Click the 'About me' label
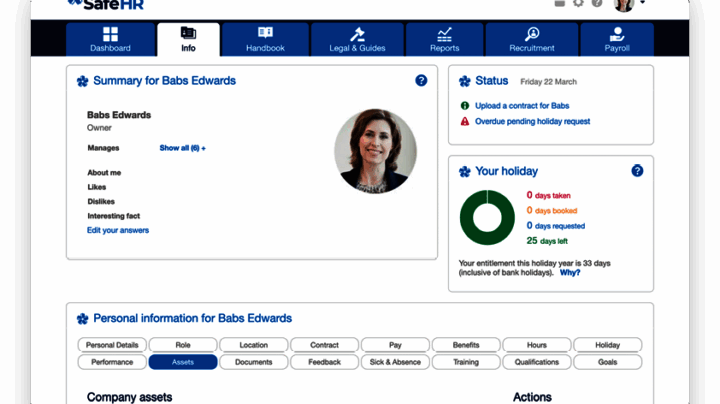 point(104,173)
